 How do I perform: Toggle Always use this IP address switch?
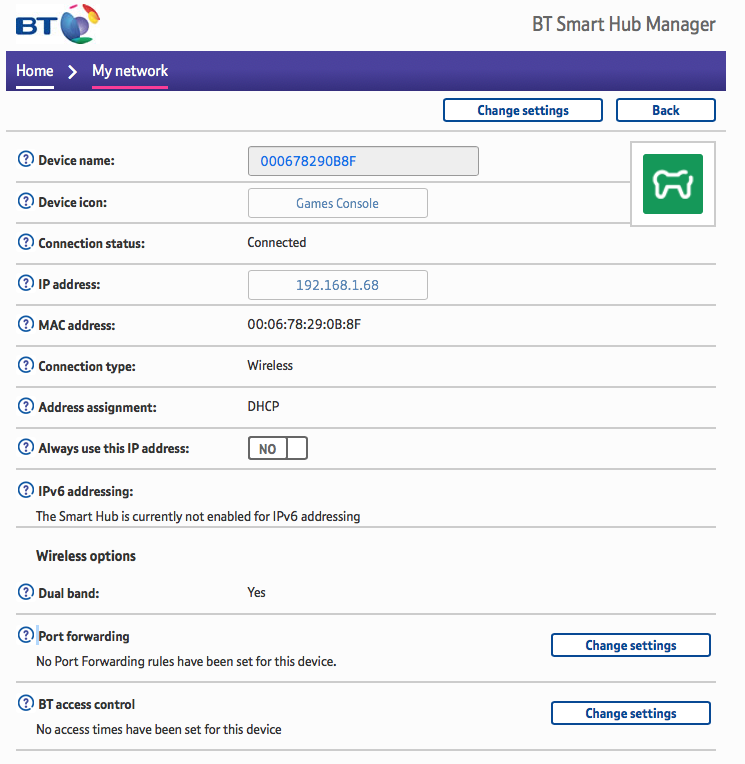point(278,448)
